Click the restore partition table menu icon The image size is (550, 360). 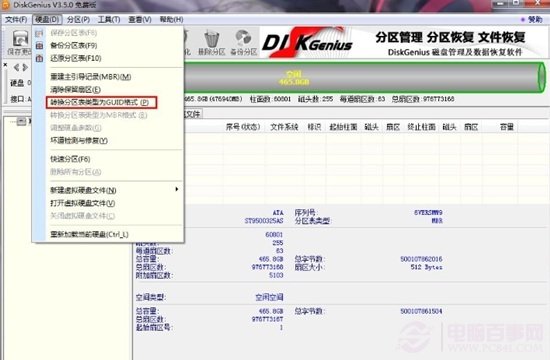(x=39, y=58)
